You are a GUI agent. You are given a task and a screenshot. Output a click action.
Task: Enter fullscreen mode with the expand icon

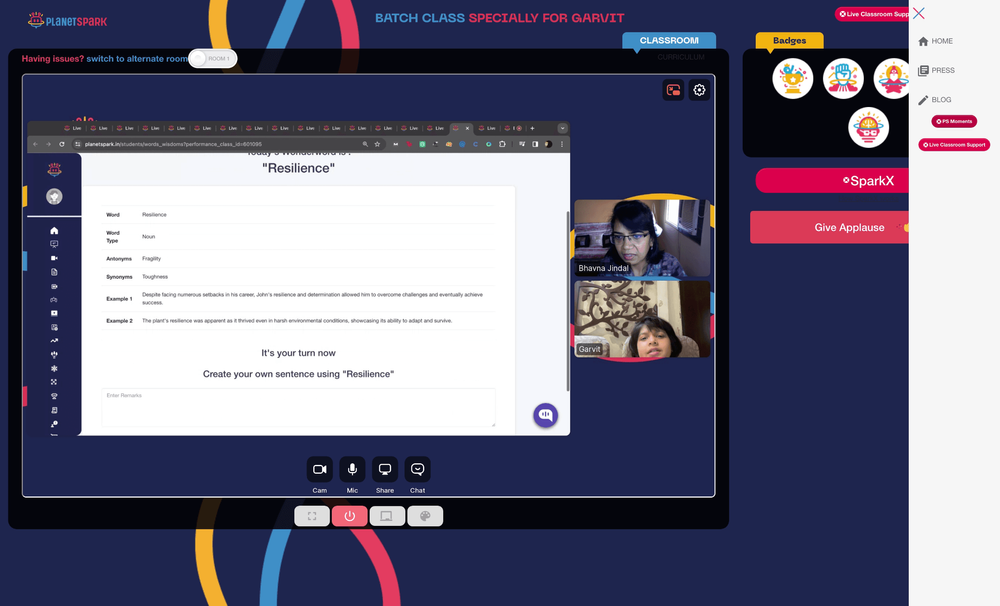312,516
